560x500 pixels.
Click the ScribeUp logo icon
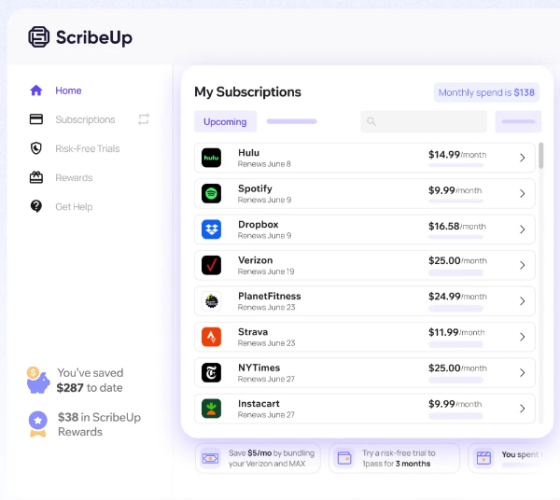coord(39,37)
